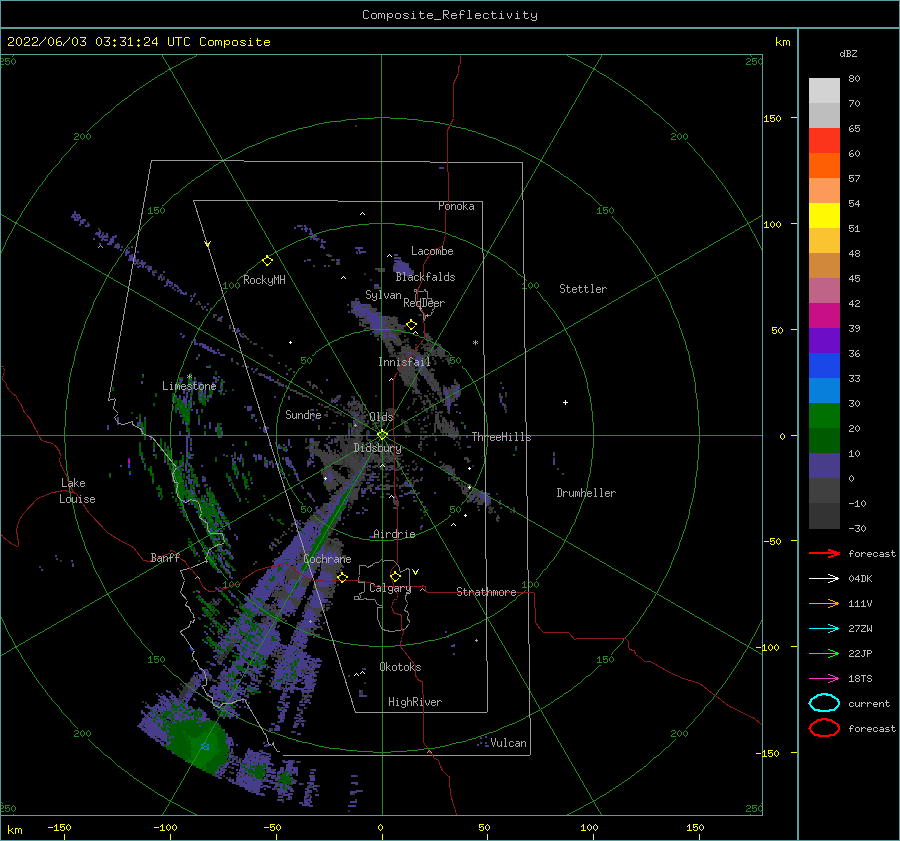Click the 04DK legend label
The image size is (900, 841).
[x=860, y=579]
